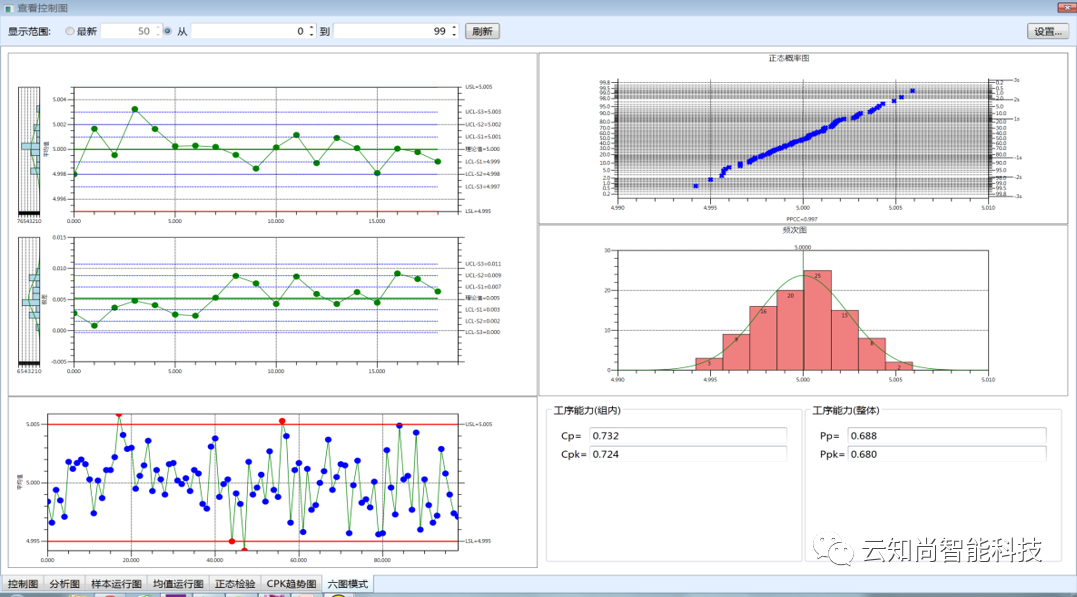Switch to the 样本运行图 tab
Image resolution: width=1077 pixels, height=597 pixels.
[x=116, y=584]
